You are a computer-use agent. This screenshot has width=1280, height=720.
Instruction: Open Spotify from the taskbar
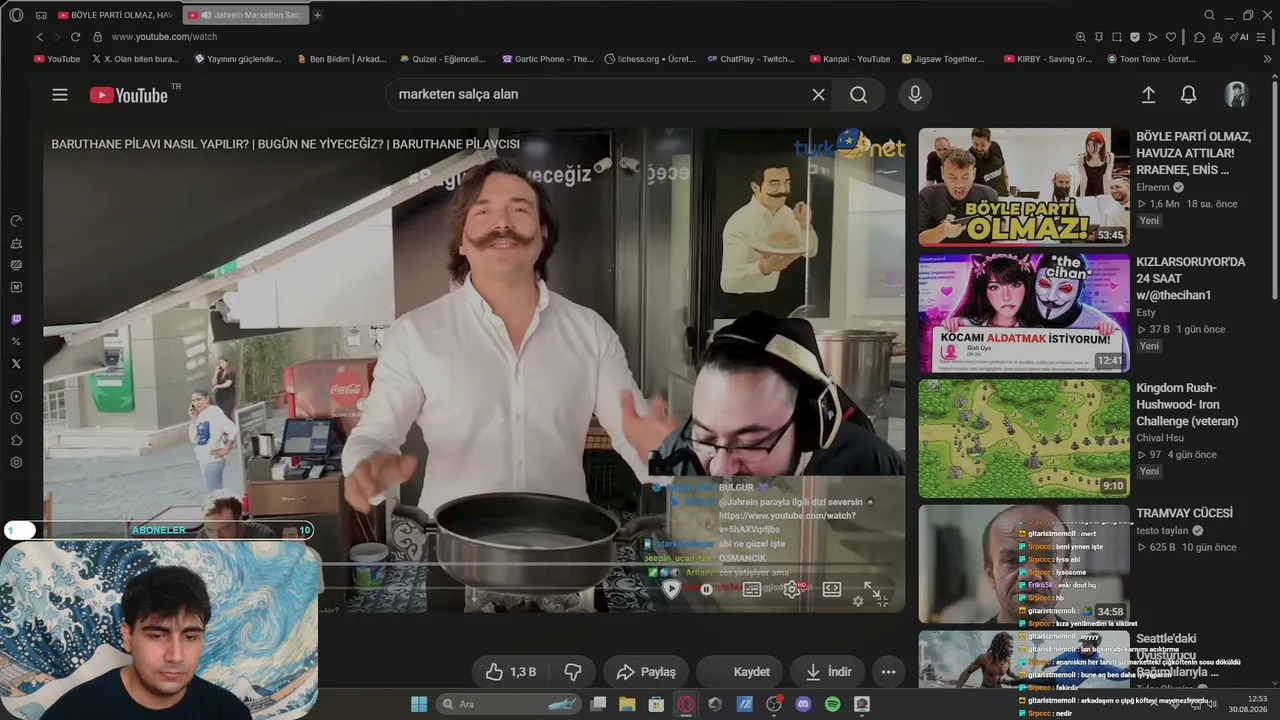832,704
